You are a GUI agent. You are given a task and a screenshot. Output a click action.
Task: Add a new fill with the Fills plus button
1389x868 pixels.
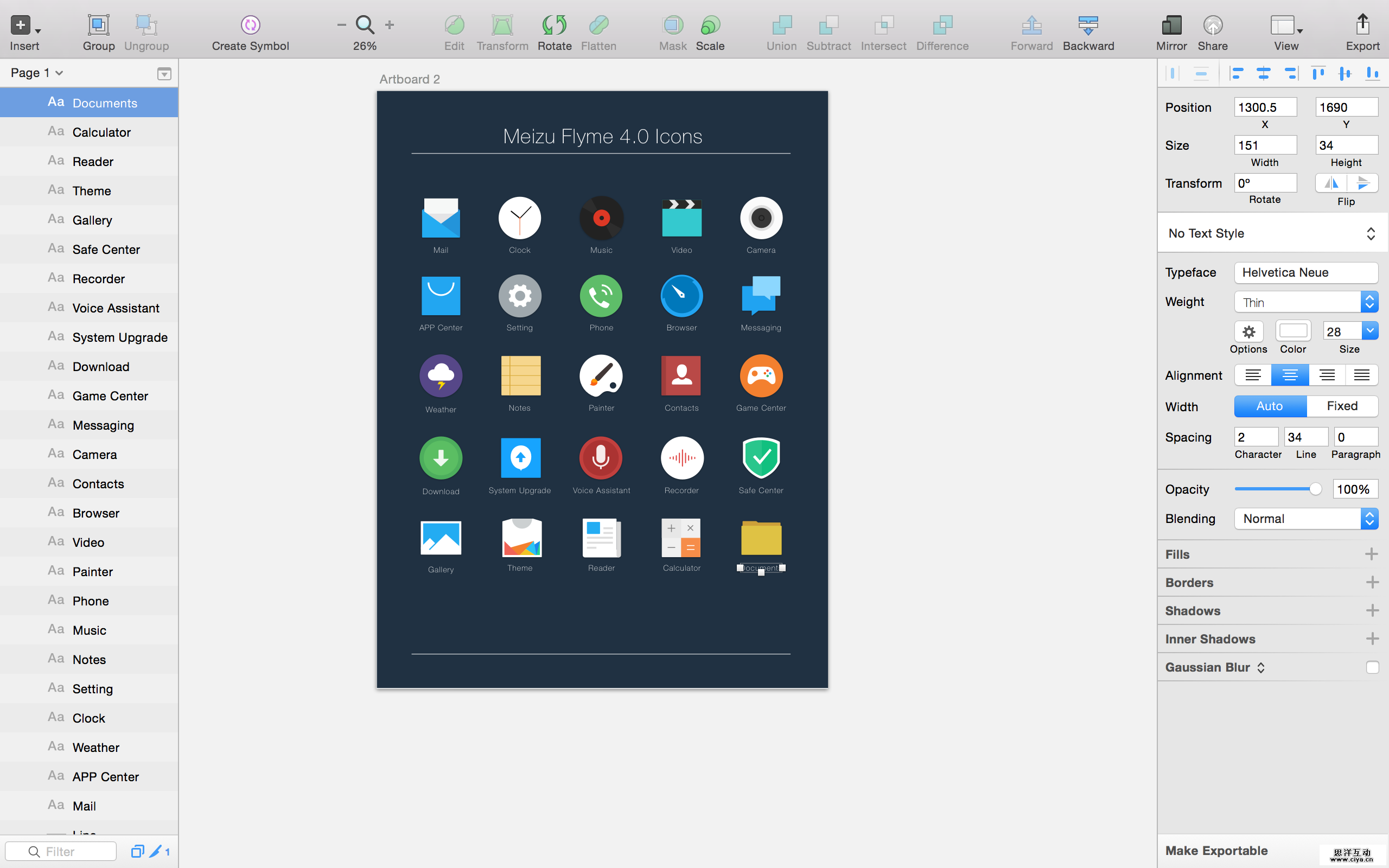[x=1371, y=554]
